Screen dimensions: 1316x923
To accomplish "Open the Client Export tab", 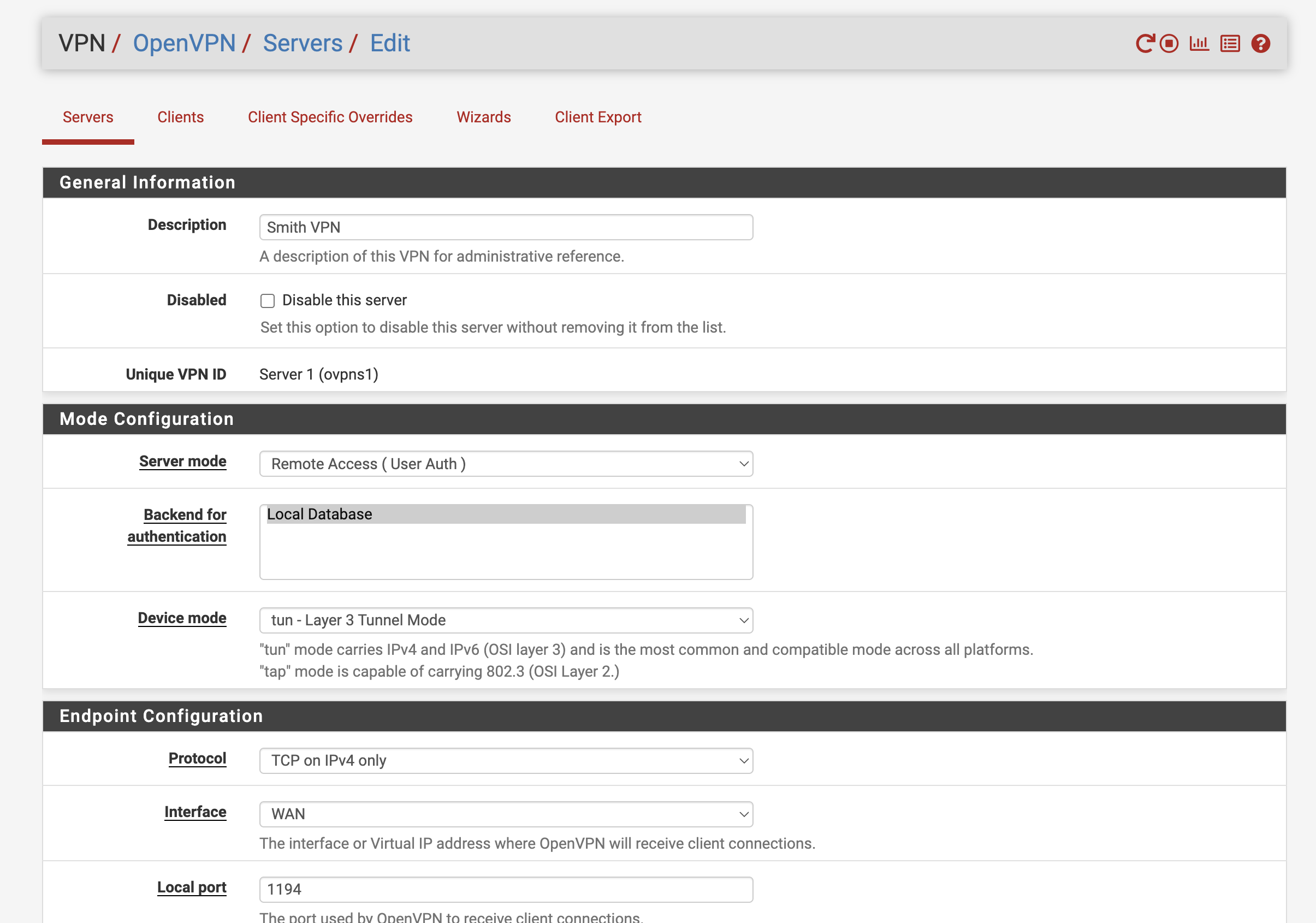I will (x=598, y=117).
